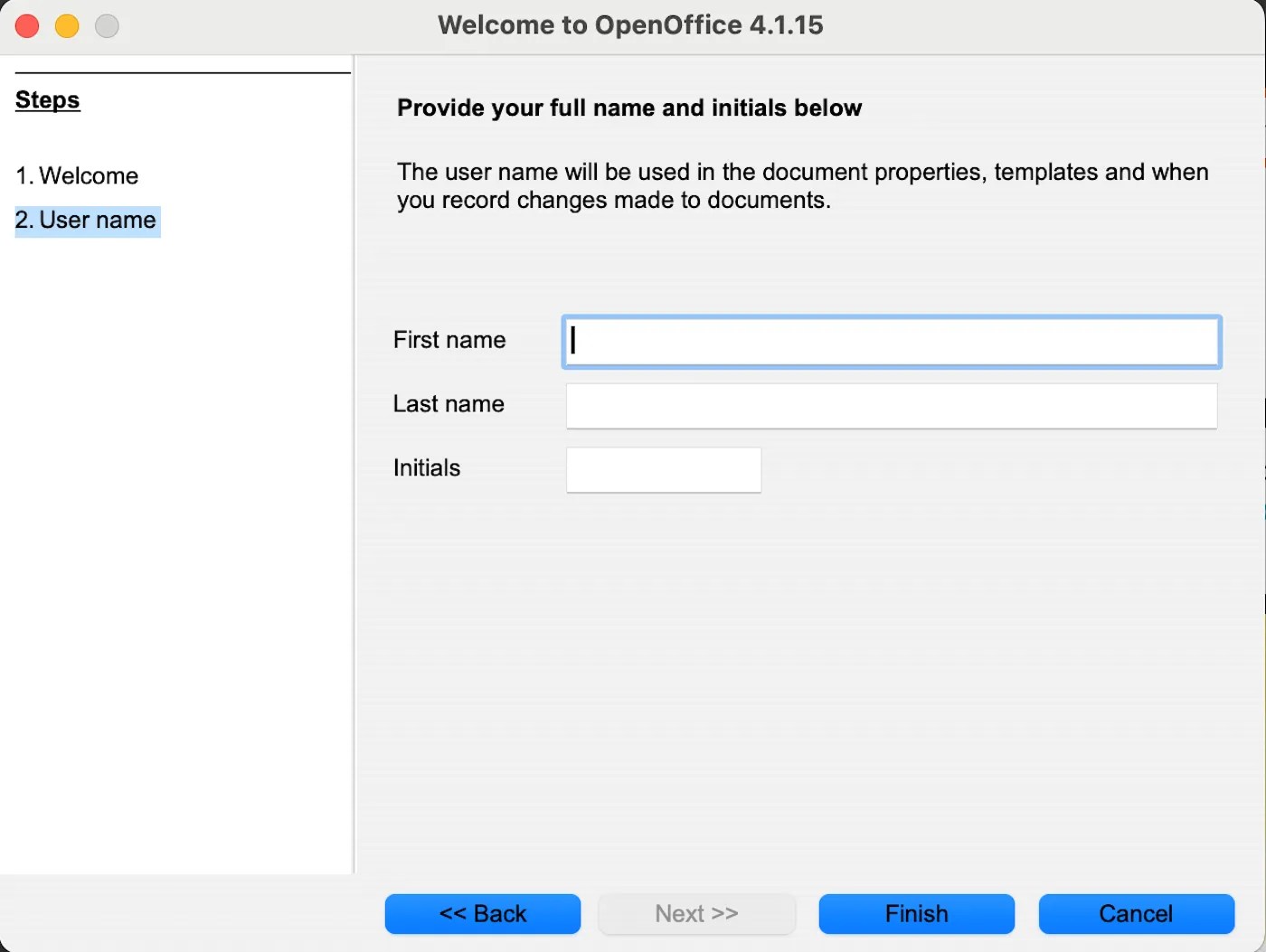Select the highlighted "2. User name" step
This screenshot has width=1266, height=952.
(87, 220)
